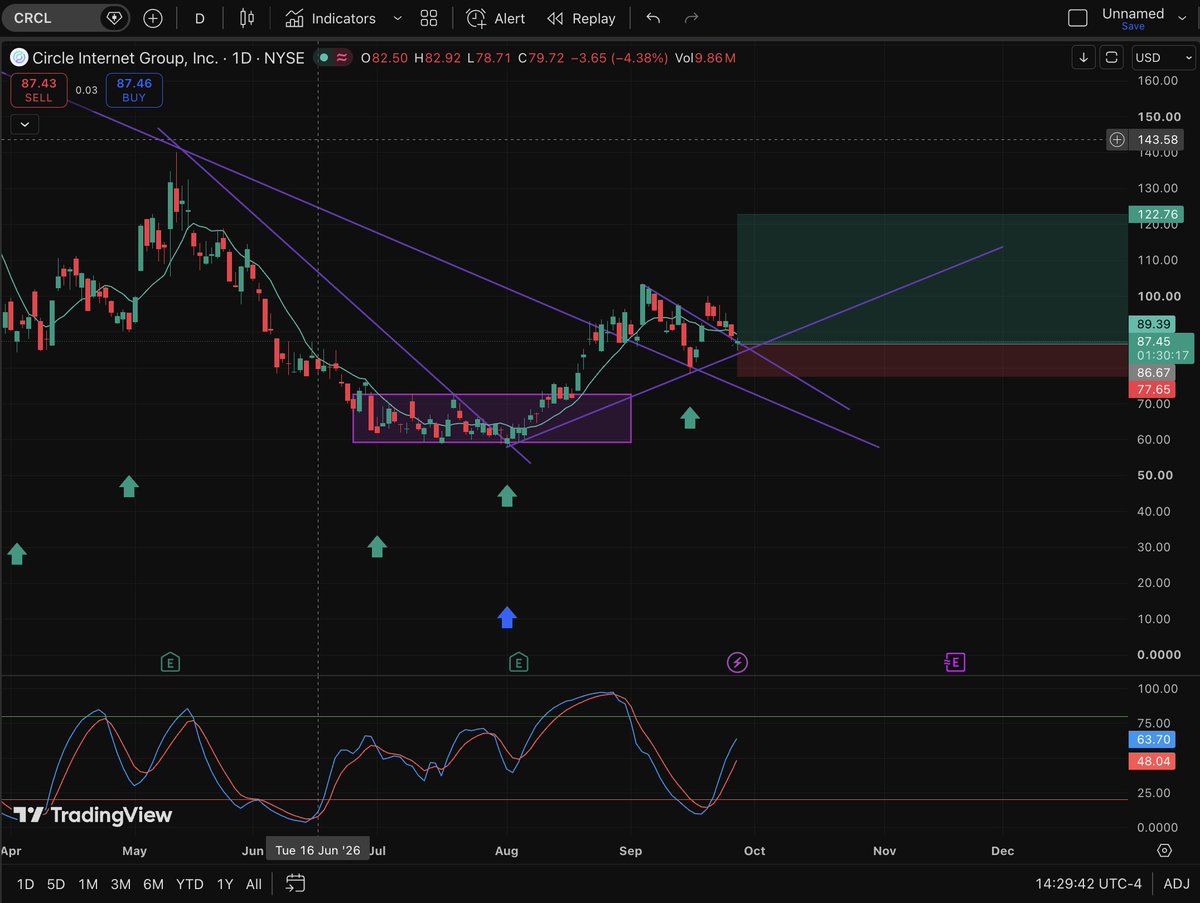Switch range to 3M

coord(121,884)
